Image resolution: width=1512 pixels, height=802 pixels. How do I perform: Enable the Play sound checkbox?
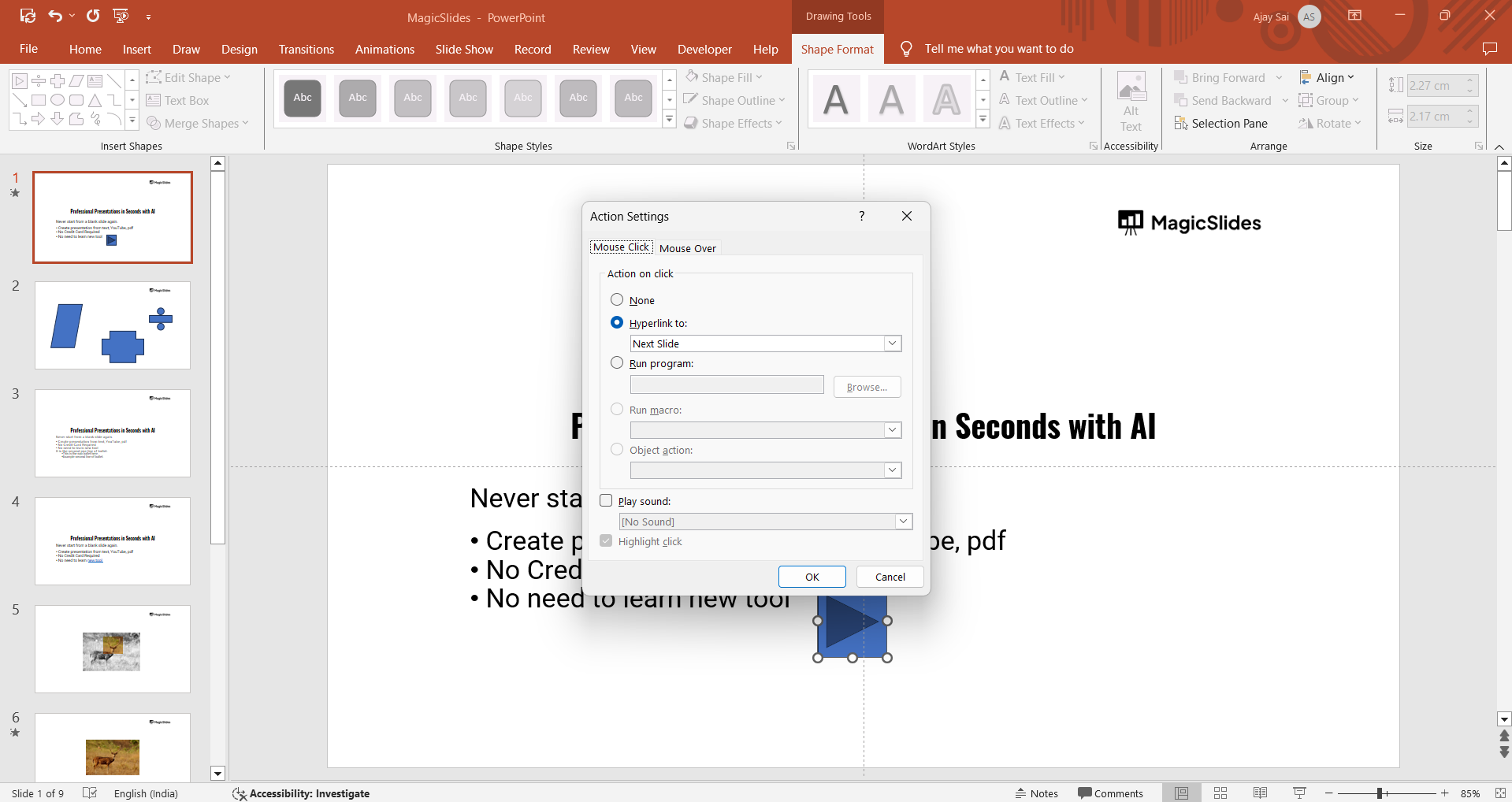point(606,501)
